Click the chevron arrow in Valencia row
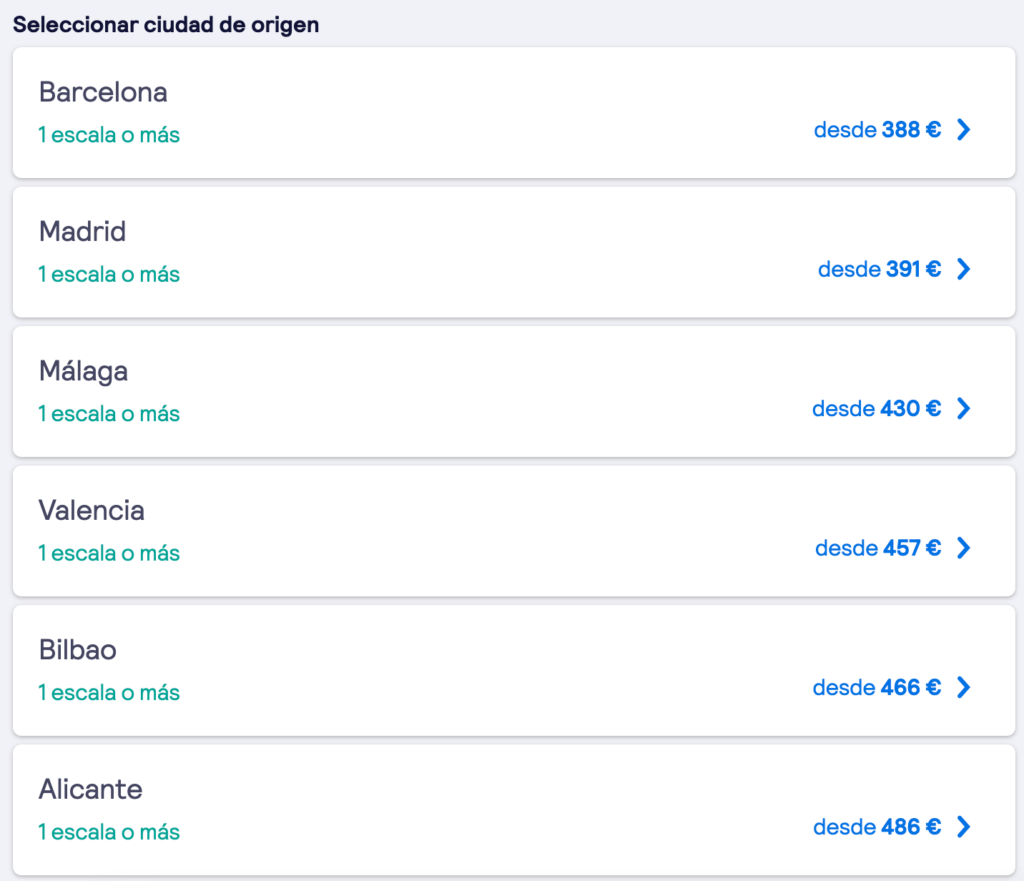Image resolution: width=1024 pixels, height=881 pixels. (963, 548)
